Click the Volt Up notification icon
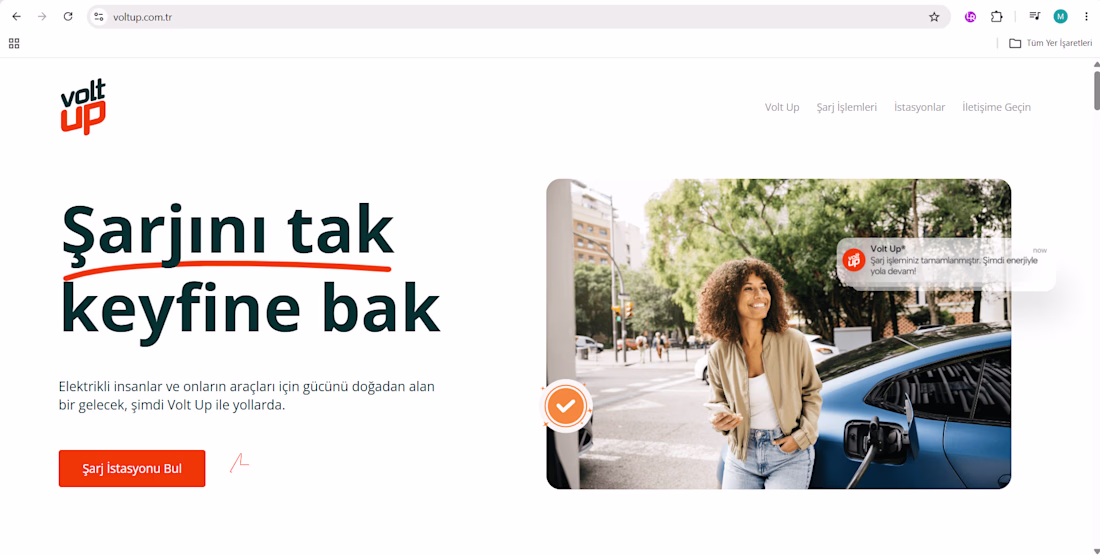The image size is (1100, 555). (854, 260)
